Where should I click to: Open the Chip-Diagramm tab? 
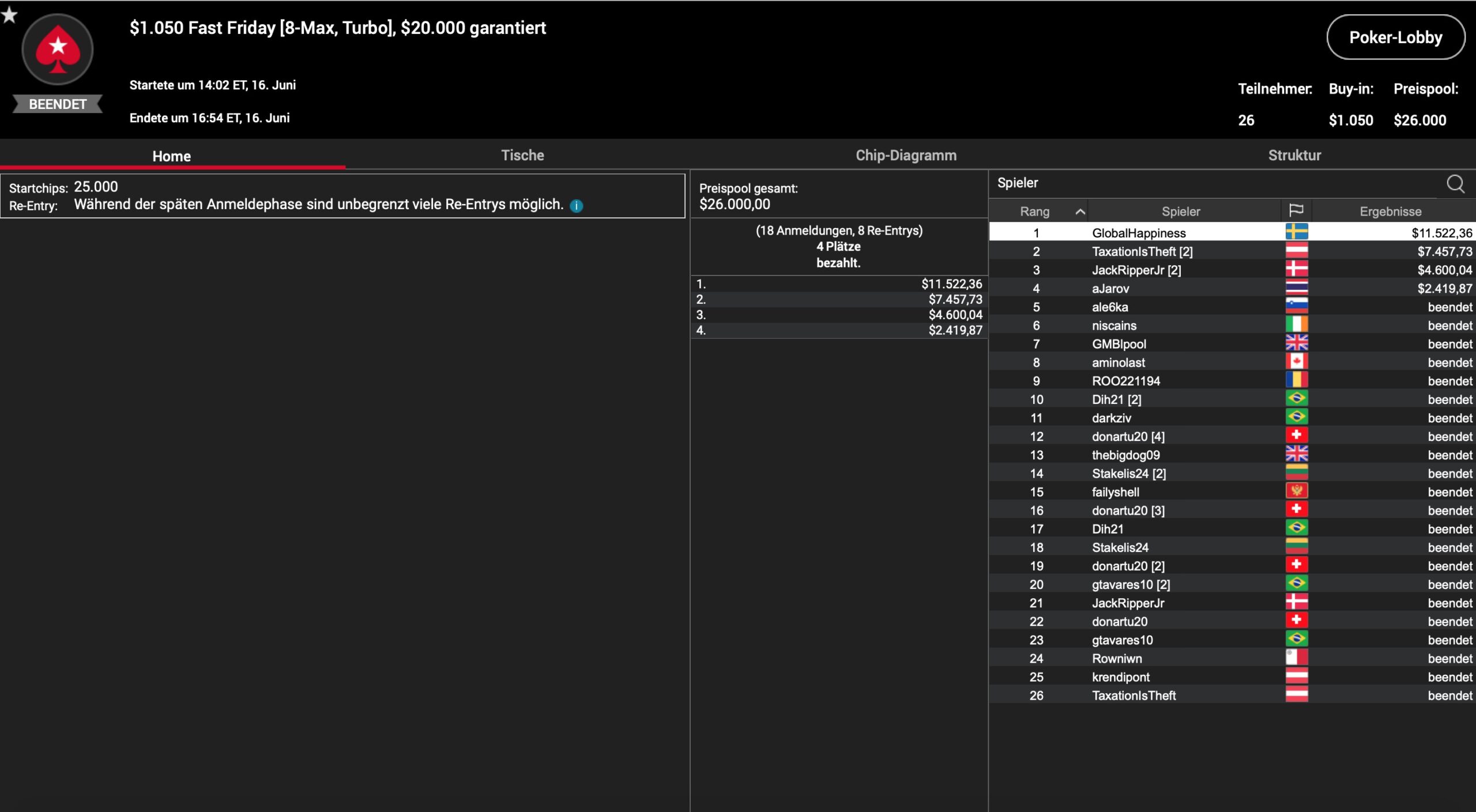905,155
